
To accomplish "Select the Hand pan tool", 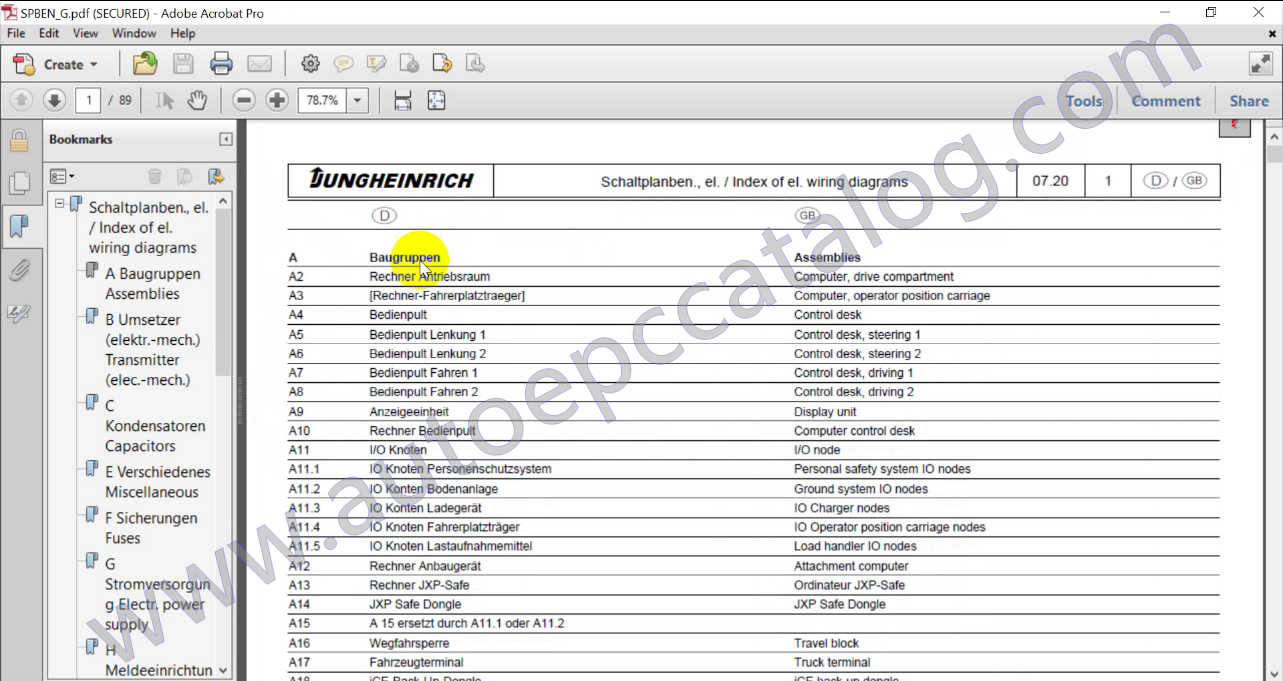I will point(197,100).
